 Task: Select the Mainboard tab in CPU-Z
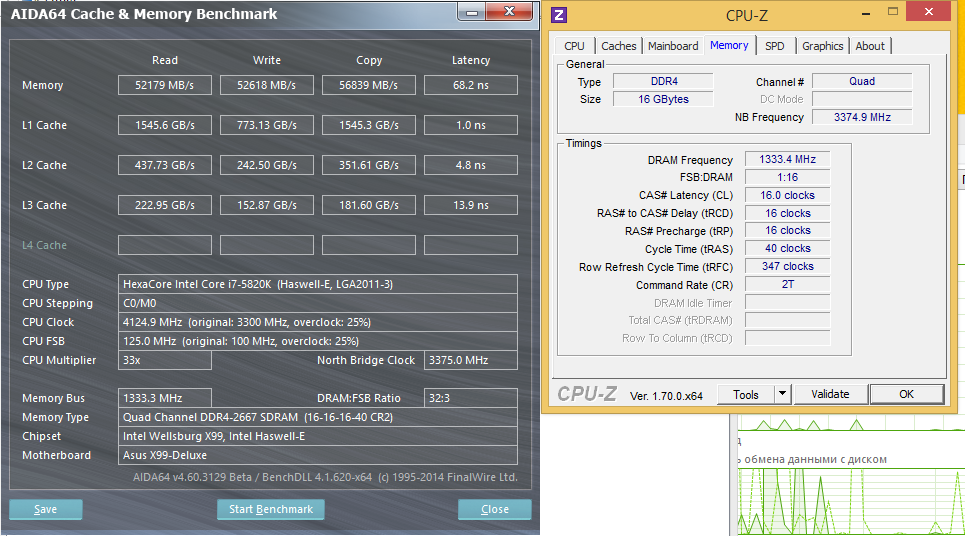pyautogui.click(x=673, y=46)
